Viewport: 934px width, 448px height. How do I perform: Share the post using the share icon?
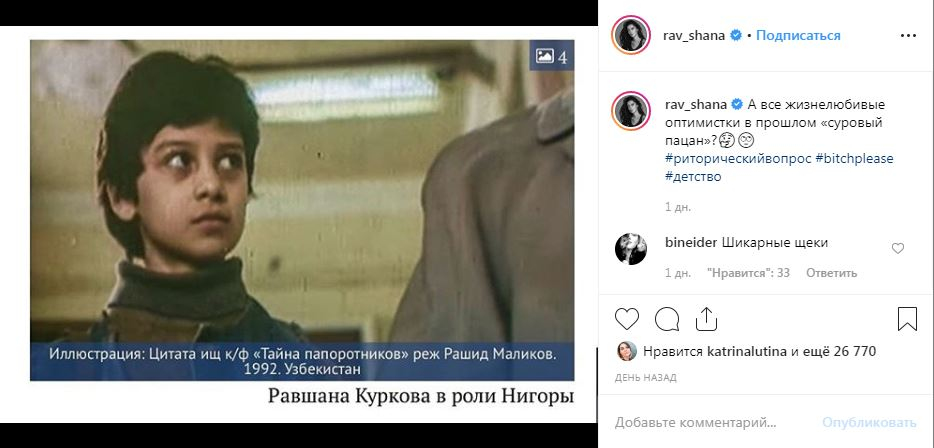point(705,319)
